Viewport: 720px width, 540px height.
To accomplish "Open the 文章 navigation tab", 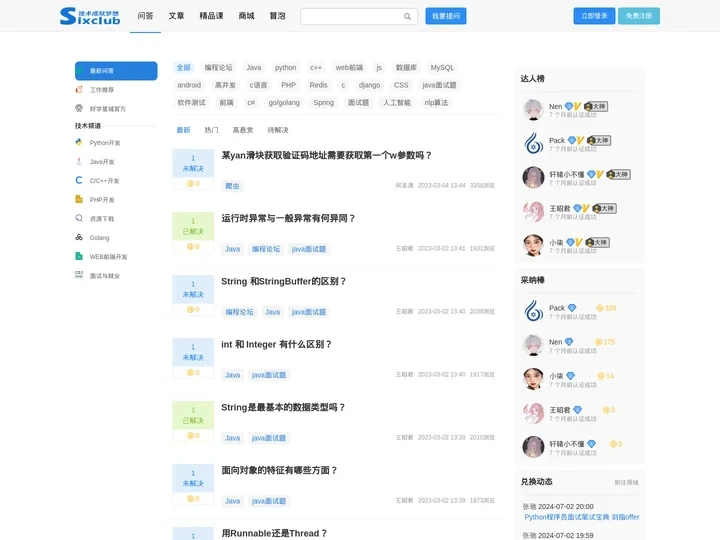I will pyautogui.click(x=176, y=16).
